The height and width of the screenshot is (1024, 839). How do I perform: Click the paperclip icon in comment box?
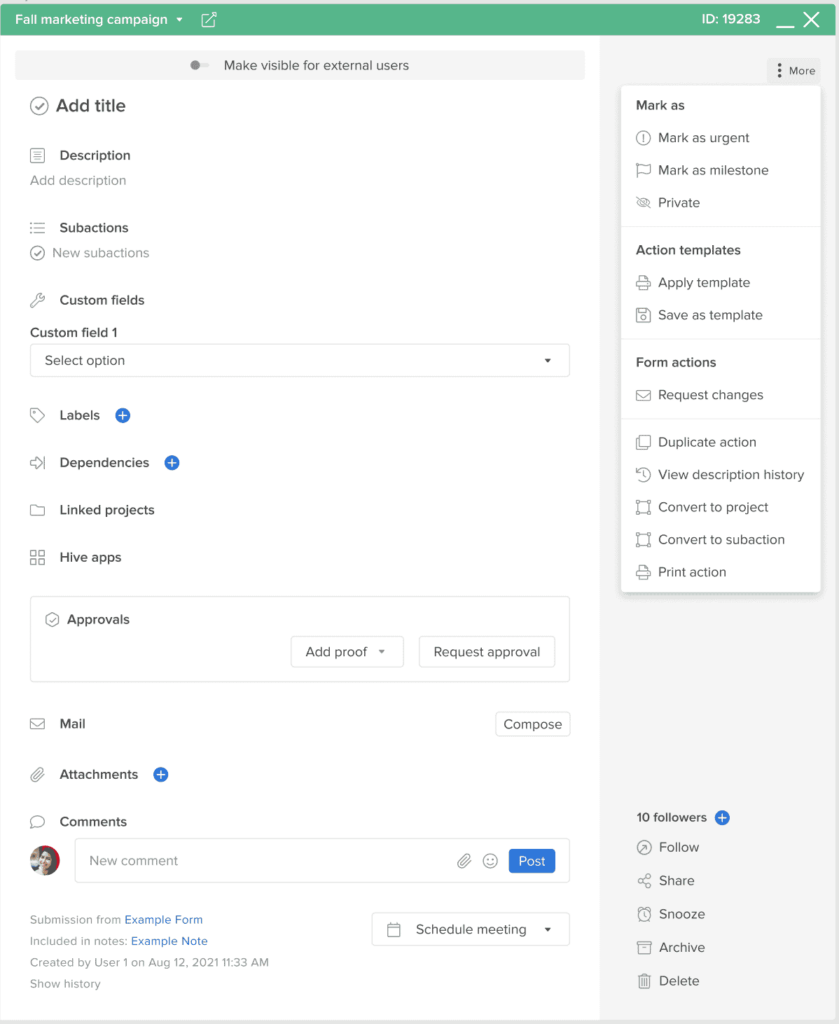[x=464, y=861]
